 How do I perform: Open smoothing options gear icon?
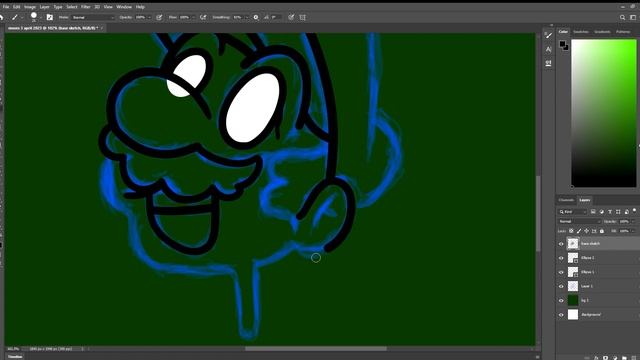256,18
